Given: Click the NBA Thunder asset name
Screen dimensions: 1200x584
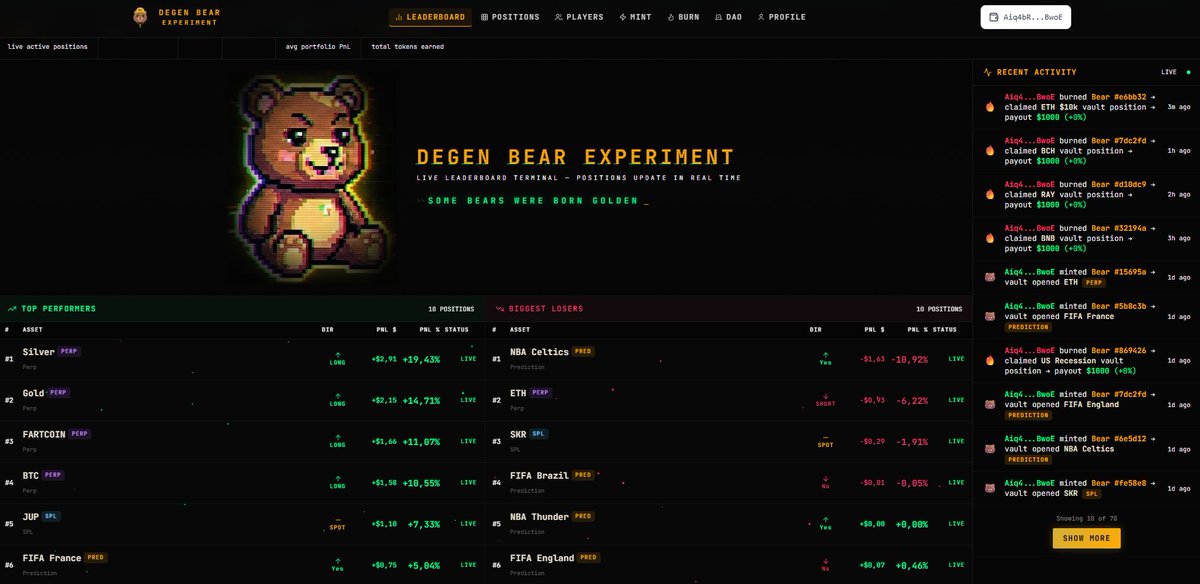Looking at the screenshot, I should 539,517.
